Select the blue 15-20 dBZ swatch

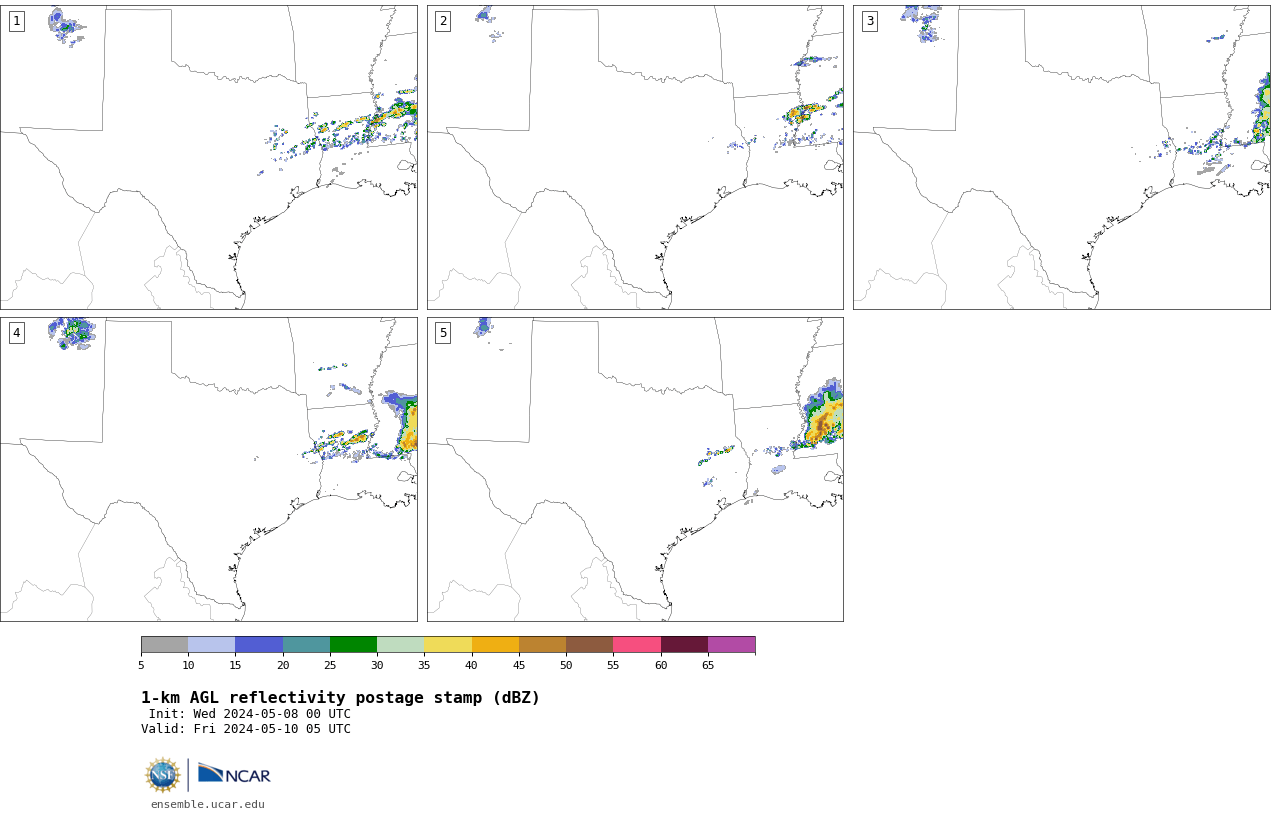point(259,645)
